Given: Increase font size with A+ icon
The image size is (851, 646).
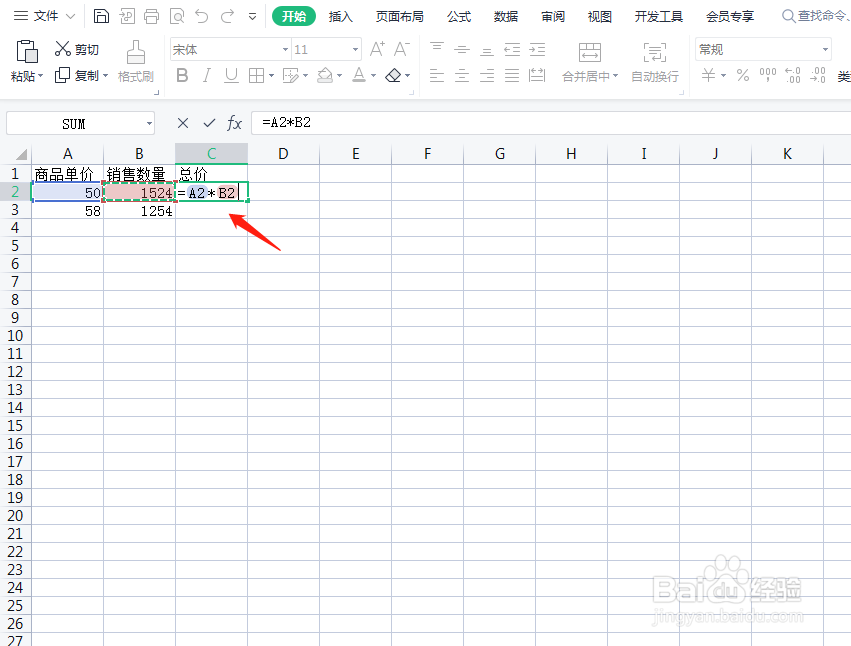Looking at the screenshot, I should 377,49.
